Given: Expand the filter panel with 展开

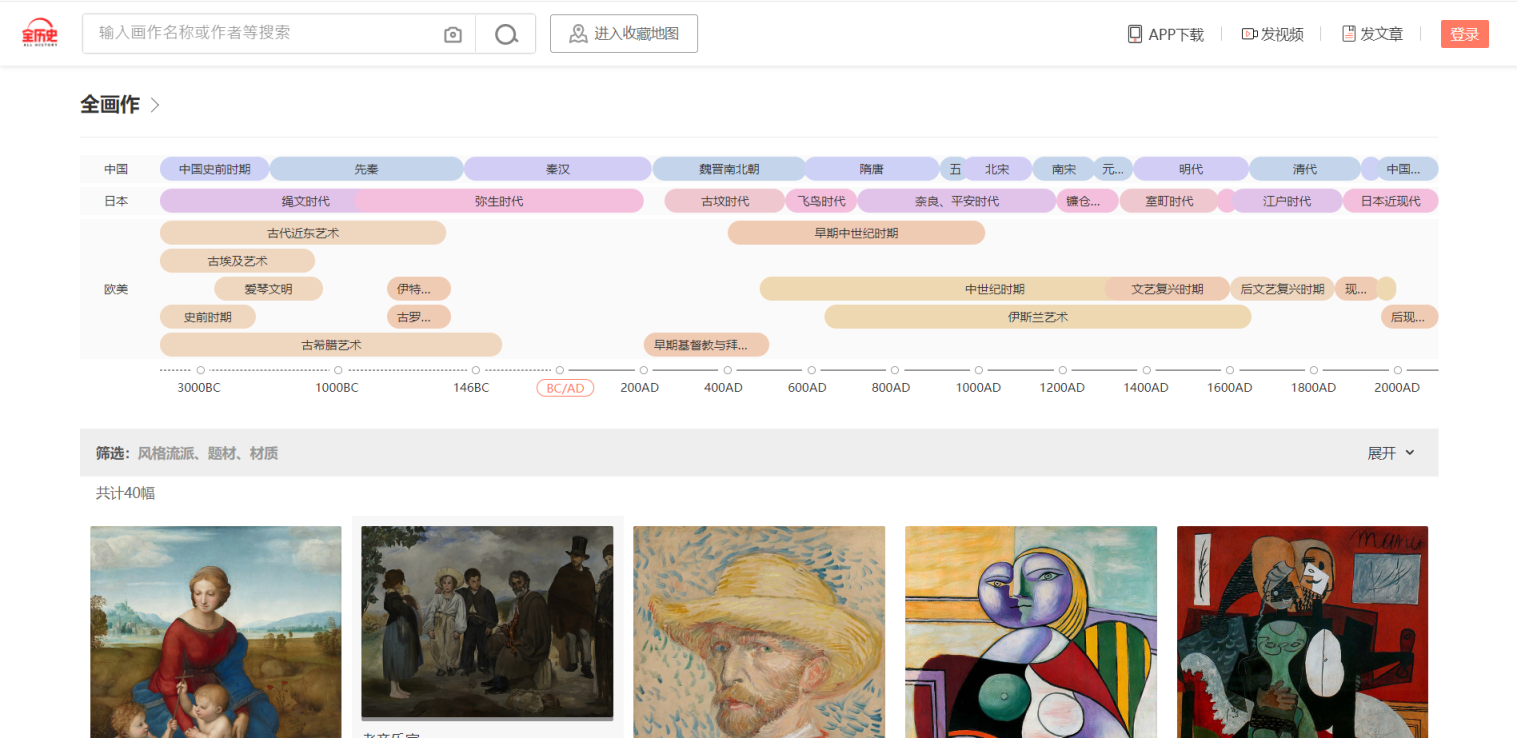Looking at the screenshot, I should click(x=1391, y=453).
